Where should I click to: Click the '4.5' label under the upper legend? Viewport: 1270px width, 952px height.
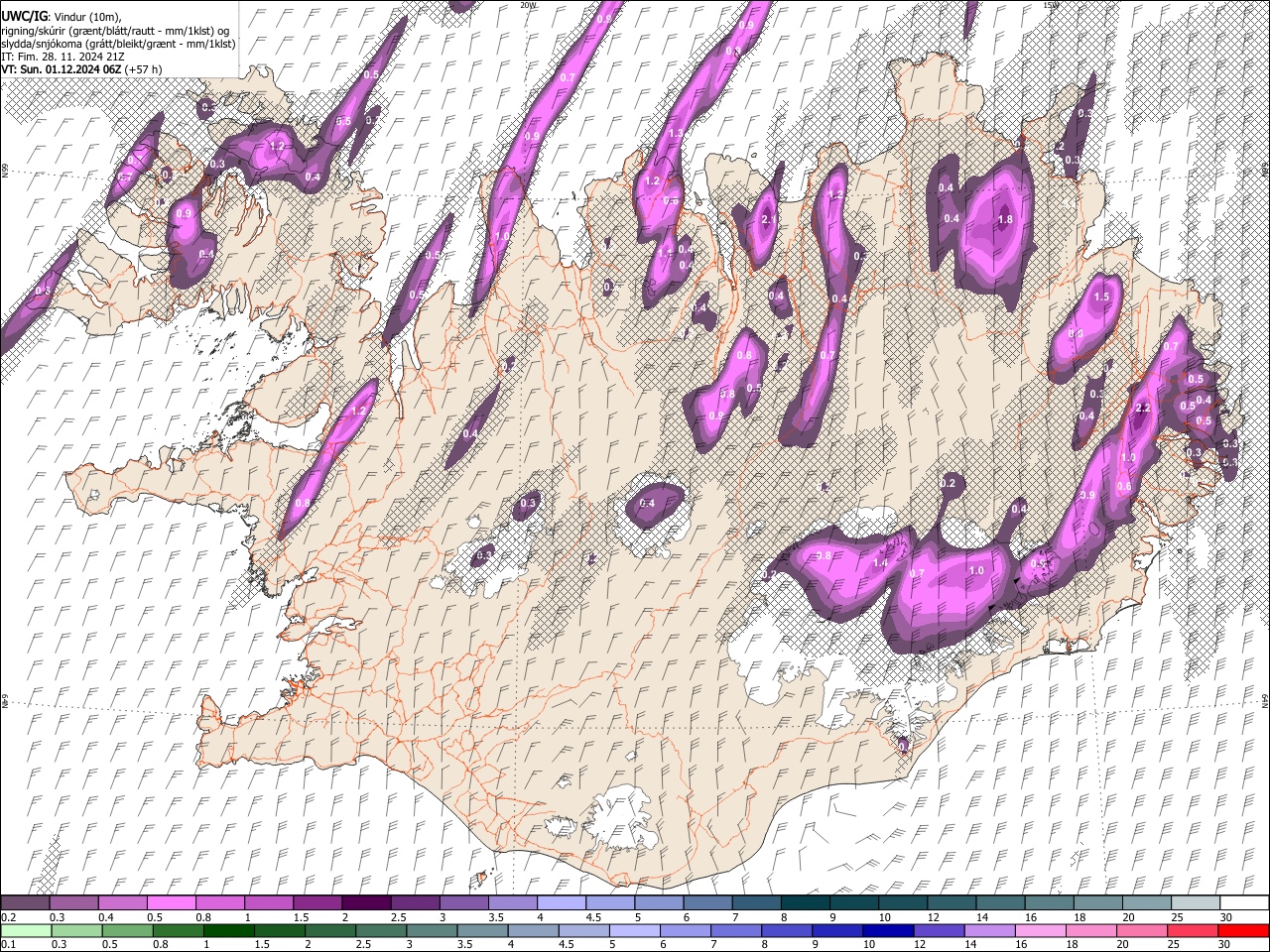pos(593,917)
